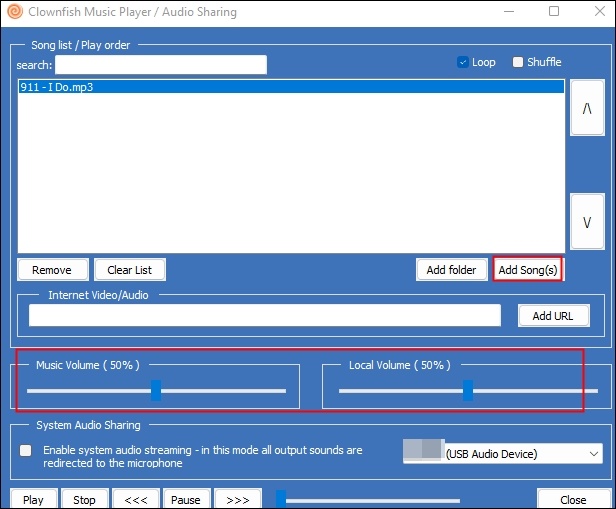Remove the selected song from list

pos(52,269)
